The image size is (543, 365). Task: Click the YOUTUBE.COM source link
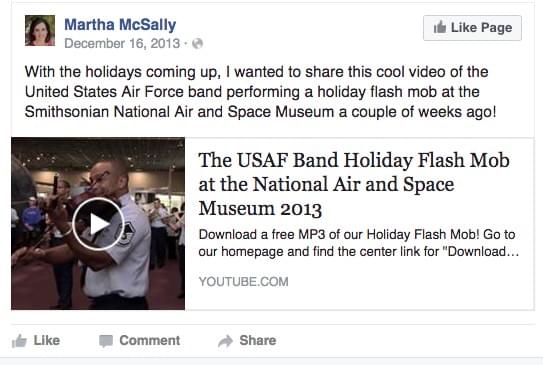pyautogui.click(x=243, y=282)
